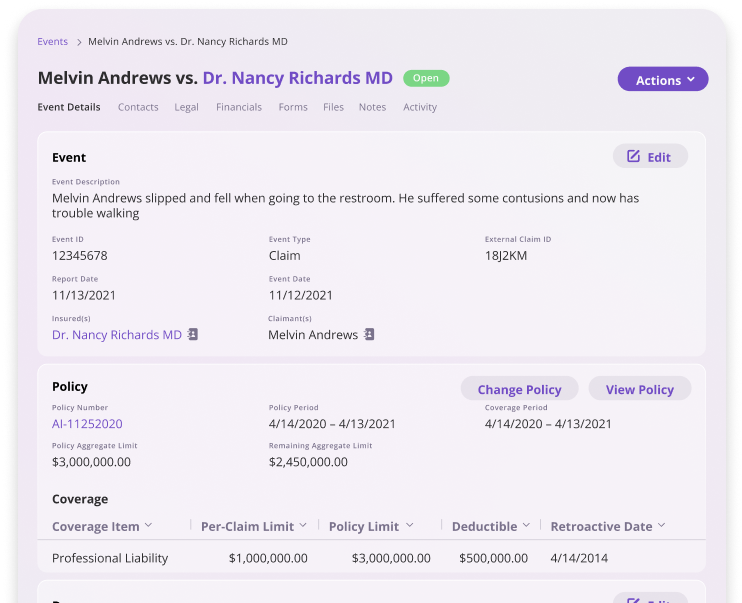742x603 pixels.
Task: Open Policy Limit column dropdown
Action: (408, 526)
